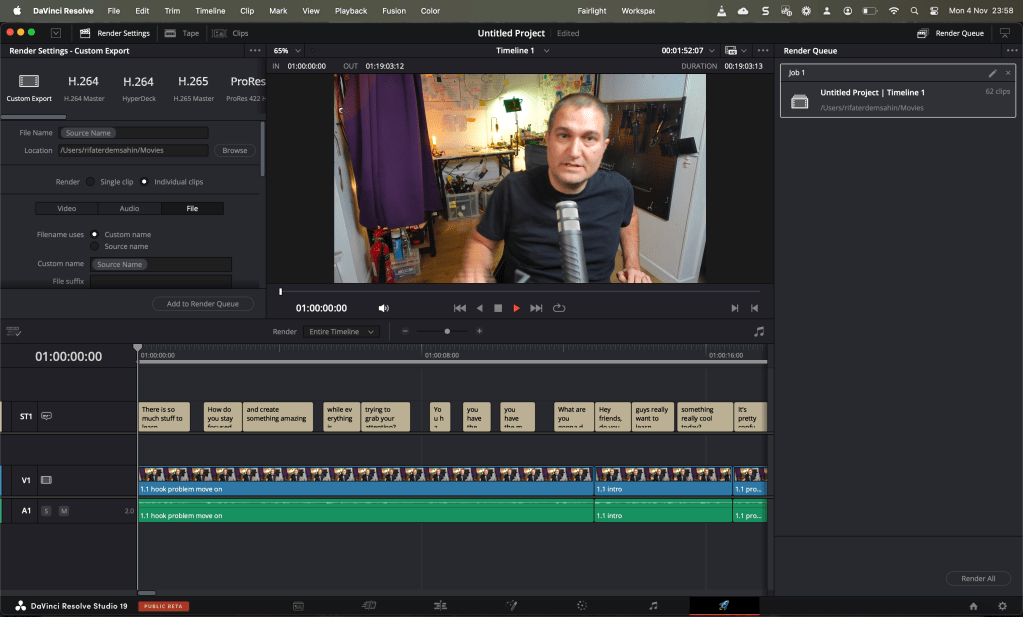Image resolution: width=1023 pixels, height=617 pixels.
Task: Open the Fusion page icon
Action: coord(512,606)
